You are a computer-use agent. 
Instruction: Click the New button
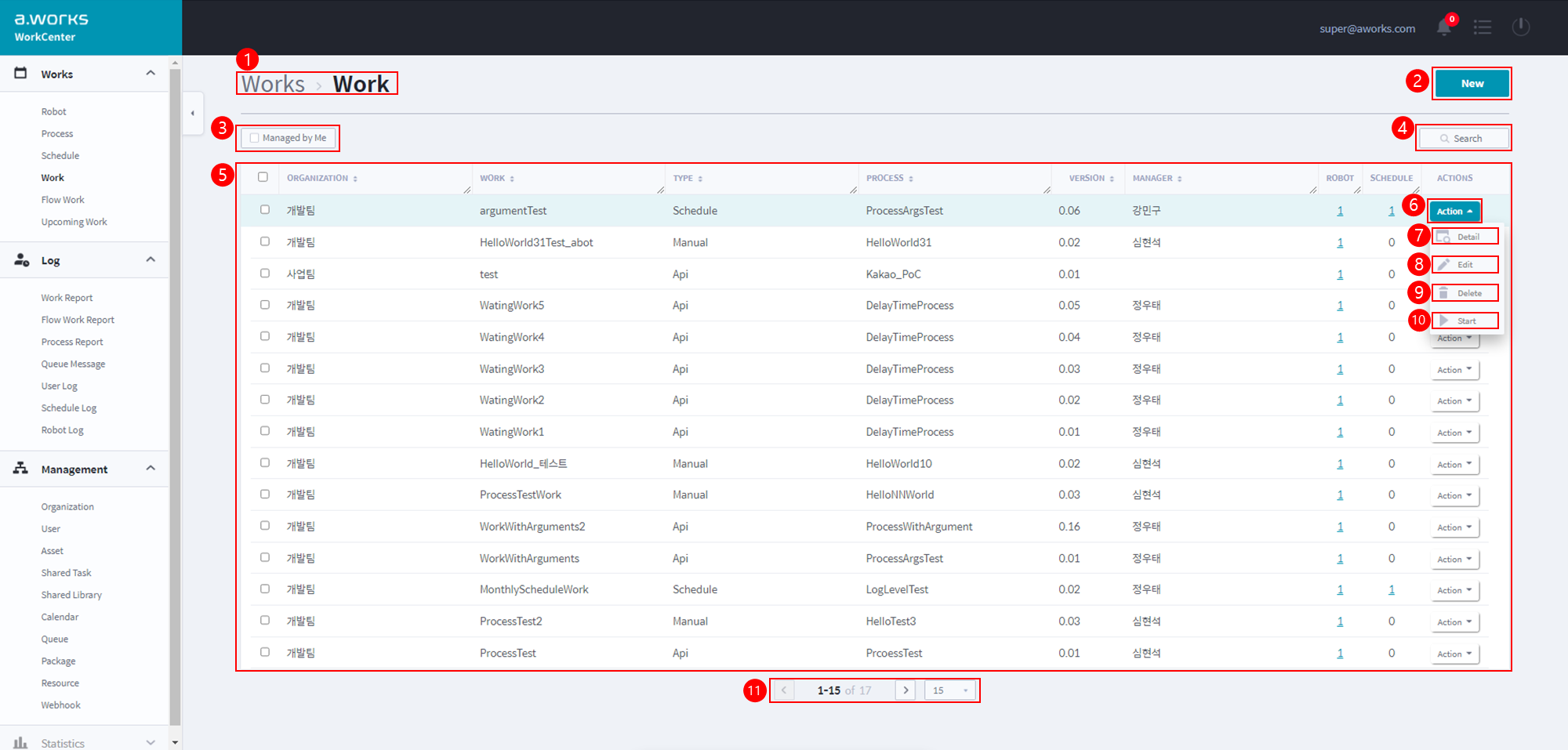click(x=1472, y=83)
